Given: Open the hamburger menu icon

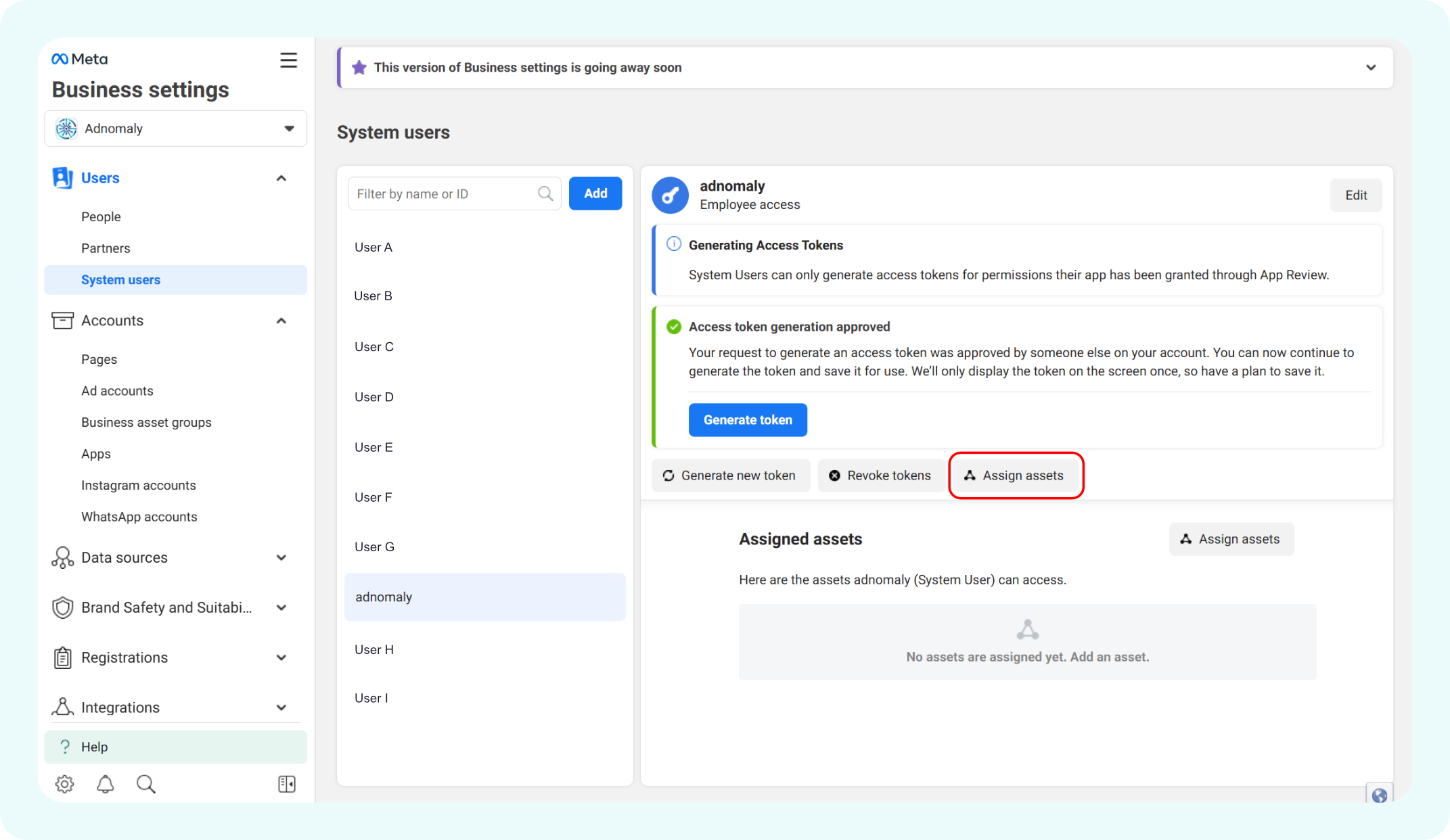Looking at the screenshot, I should click(x=289, y=60).
